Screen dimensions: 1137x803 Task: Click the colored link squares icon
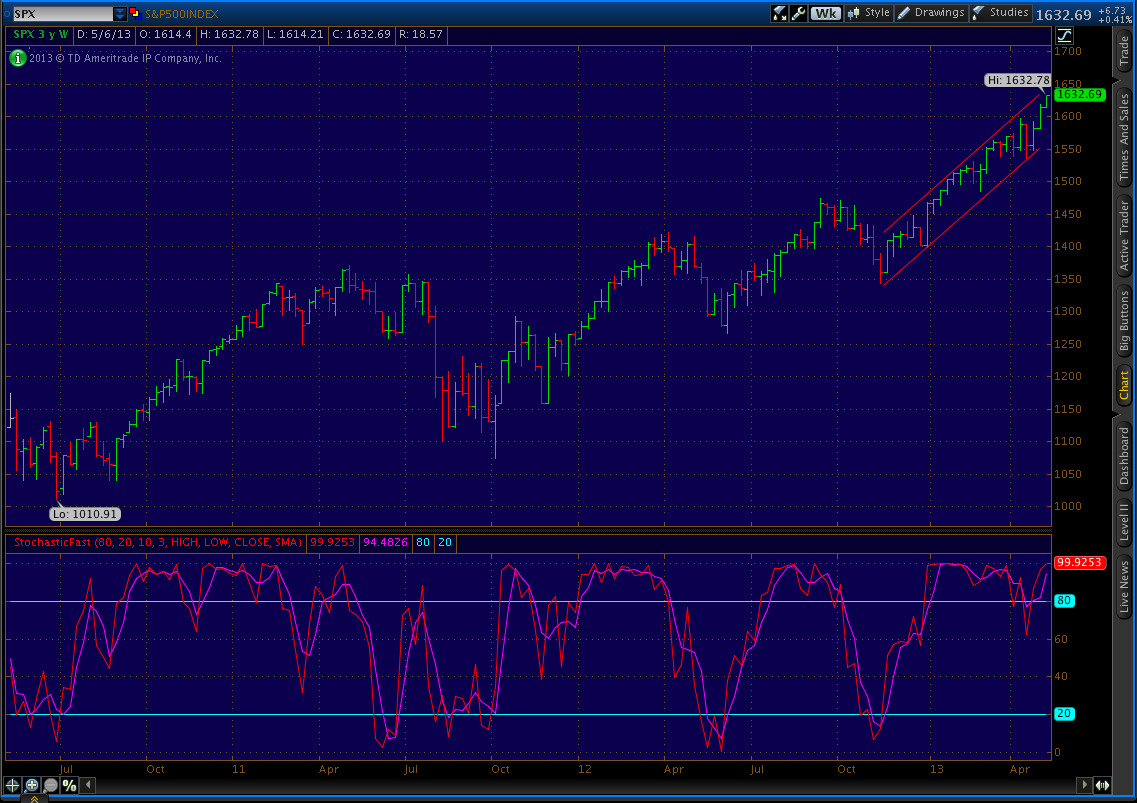(x=134, y=13)
